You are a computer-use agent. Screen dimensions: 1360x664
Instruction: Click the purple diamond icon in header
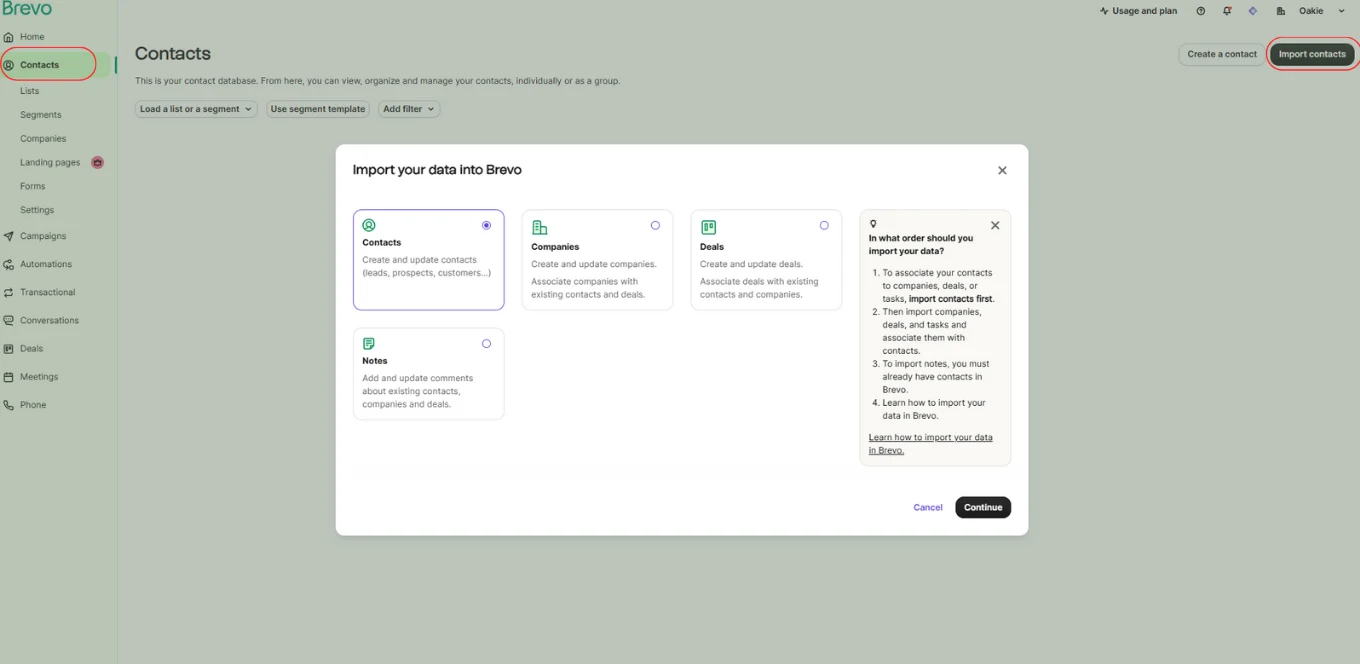coord(1253,11)
